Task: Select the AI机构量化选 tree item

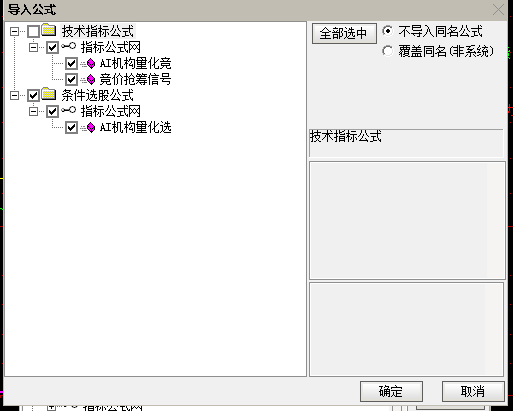Action: (135, 127)
